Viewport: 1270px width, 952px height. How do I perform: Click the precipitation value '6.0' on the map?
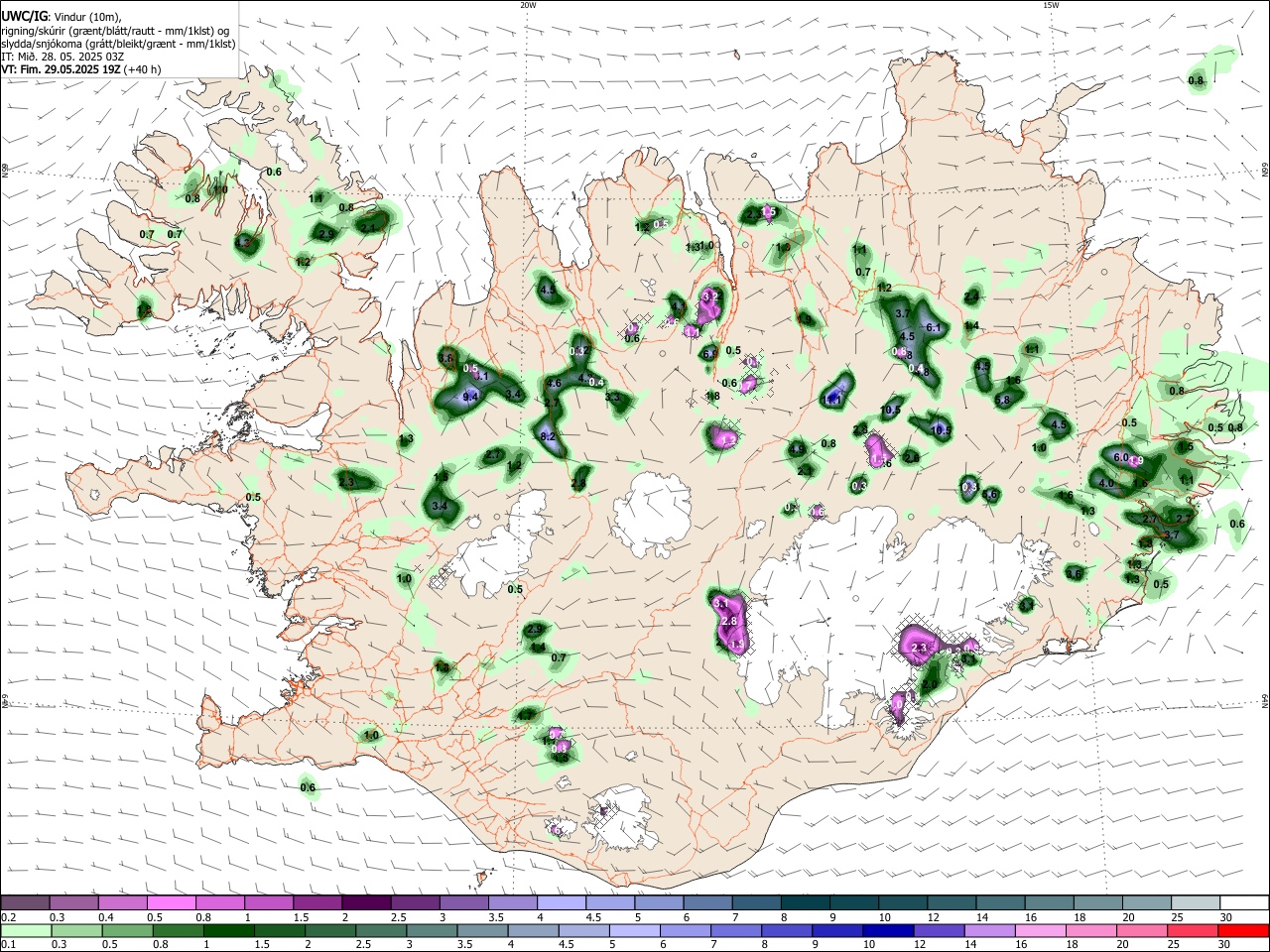click(1121, 457)
